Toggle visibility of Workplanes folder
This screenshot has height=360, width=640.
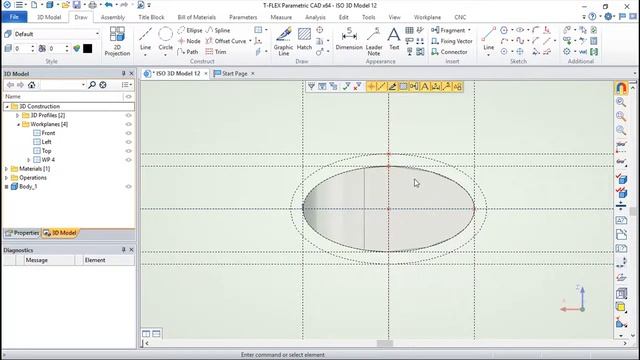129,124
